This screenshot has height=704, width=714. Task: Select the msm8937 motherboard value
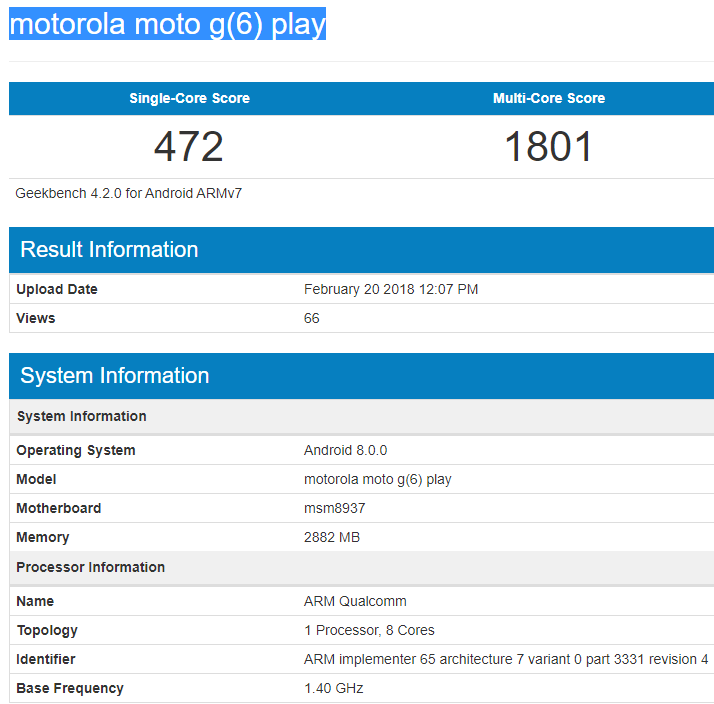point(335,508)
